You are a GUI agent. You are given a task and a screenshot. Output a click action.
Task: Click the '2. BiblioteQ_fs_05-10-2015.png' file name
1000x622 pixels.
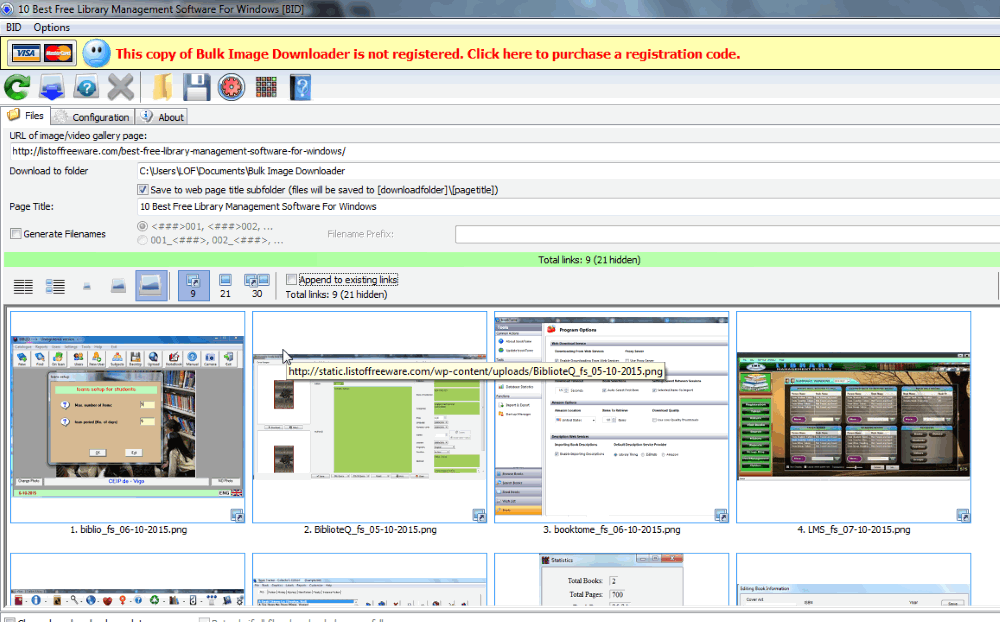pyautogui.click(x=370, y=529)
